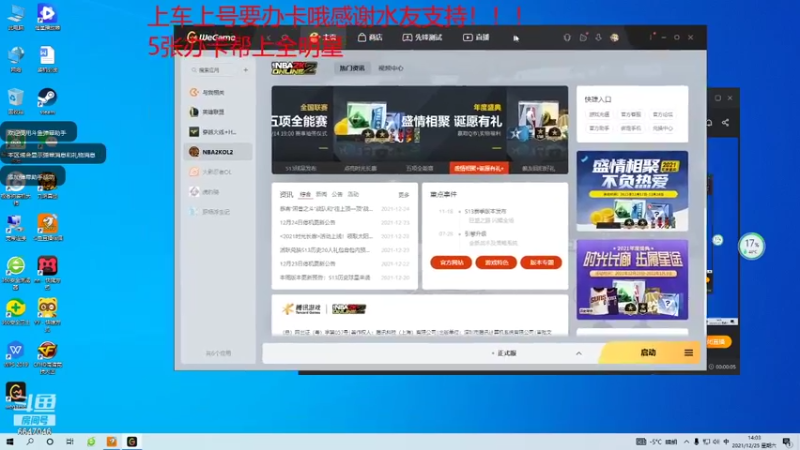
Task: Go back with the navigation arrow
Action: point(269,37)
